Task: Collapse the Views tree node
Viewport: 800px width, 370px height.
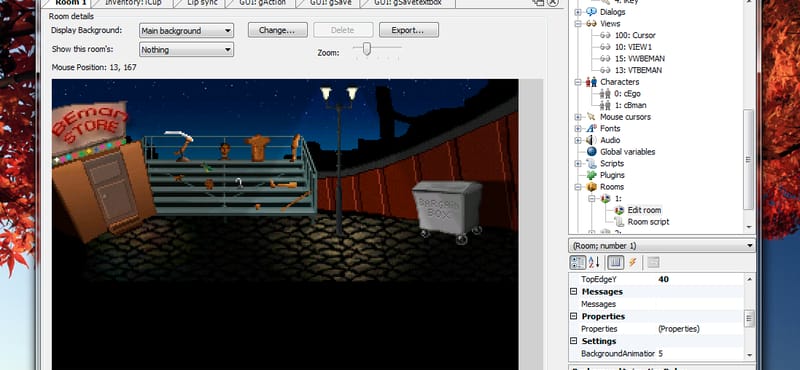Action: click(578, 23)
